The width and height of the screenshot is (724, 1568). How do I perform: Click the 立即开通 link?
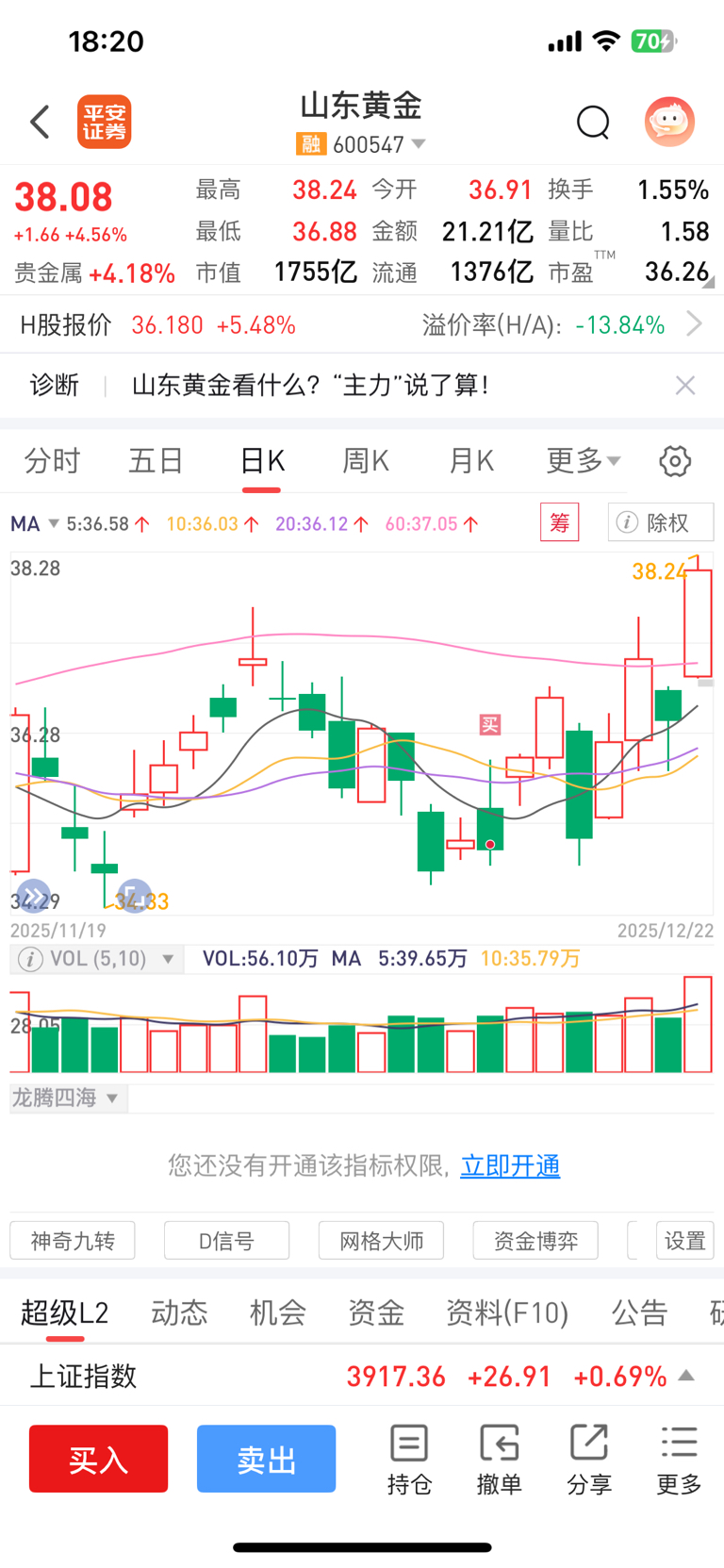coord(510,1165)
